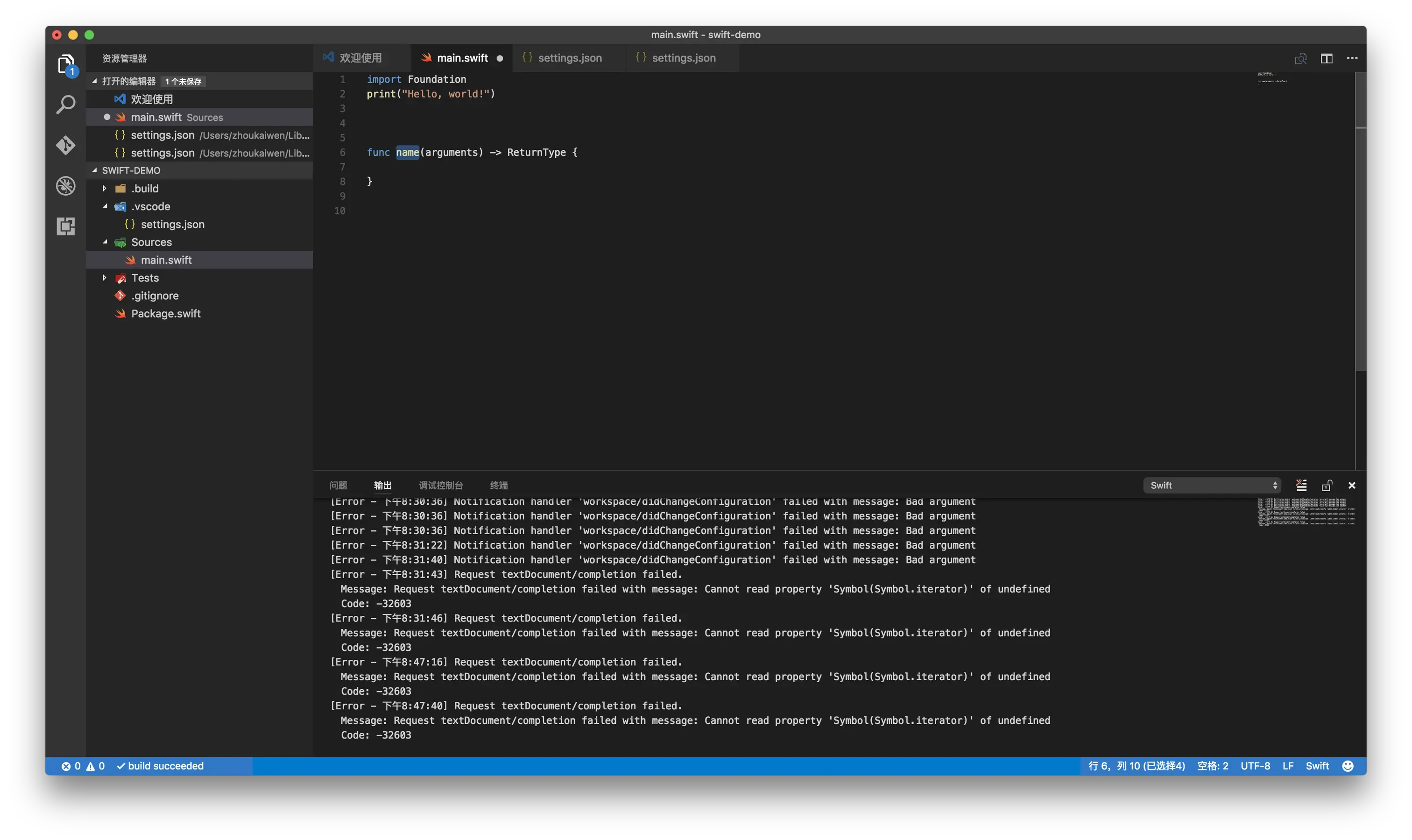Image resolution: width=1412 pixels, height=840 pixels.
Task: Toggle lock scrolling in the output panel
Action: point(1327,485)
